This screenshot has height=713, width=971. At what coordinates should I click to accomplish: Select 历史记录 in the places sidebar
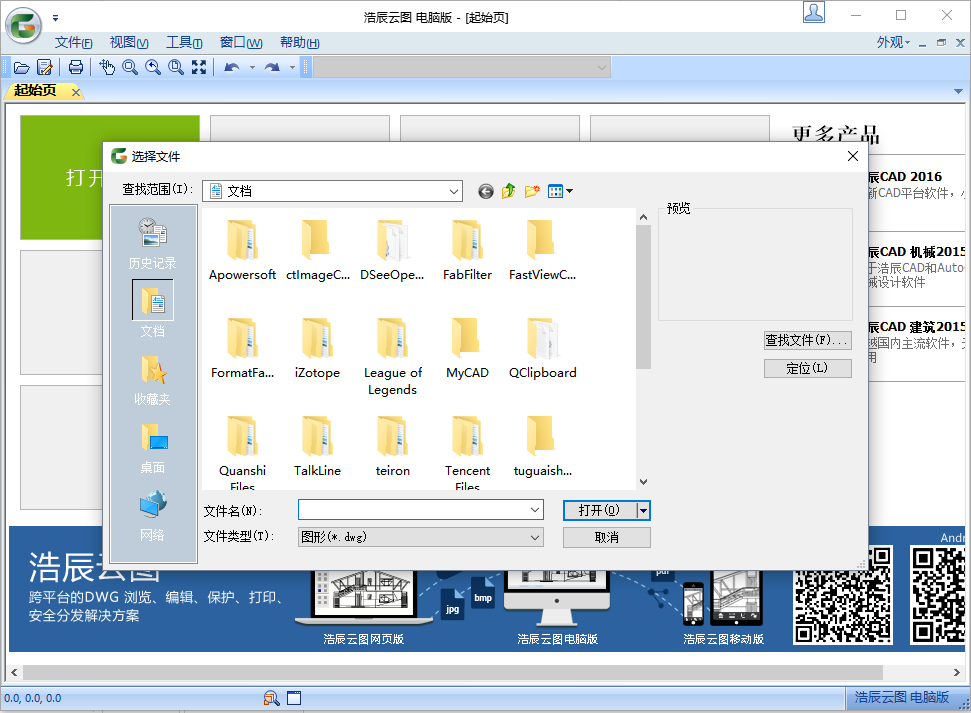[152, 243]
